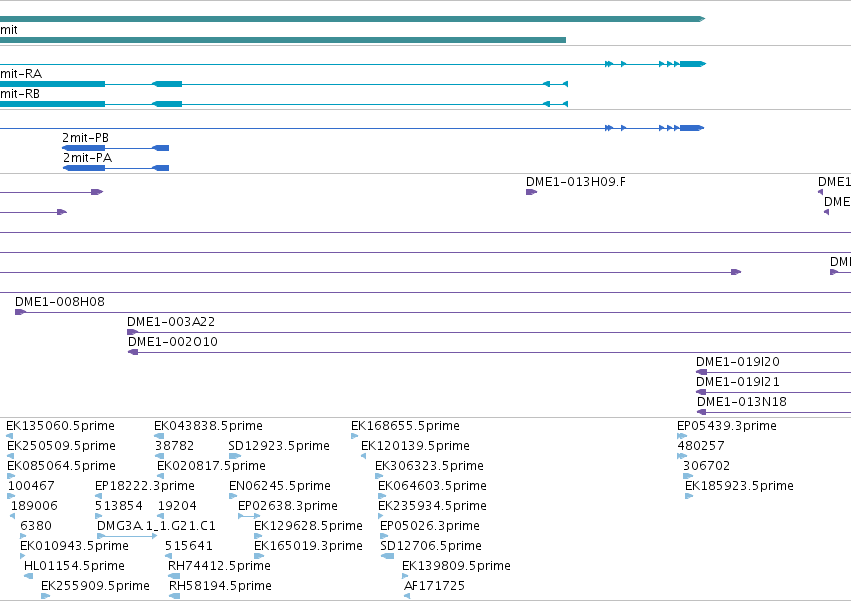Click the 2mit-PB protein label

[85, 138]
